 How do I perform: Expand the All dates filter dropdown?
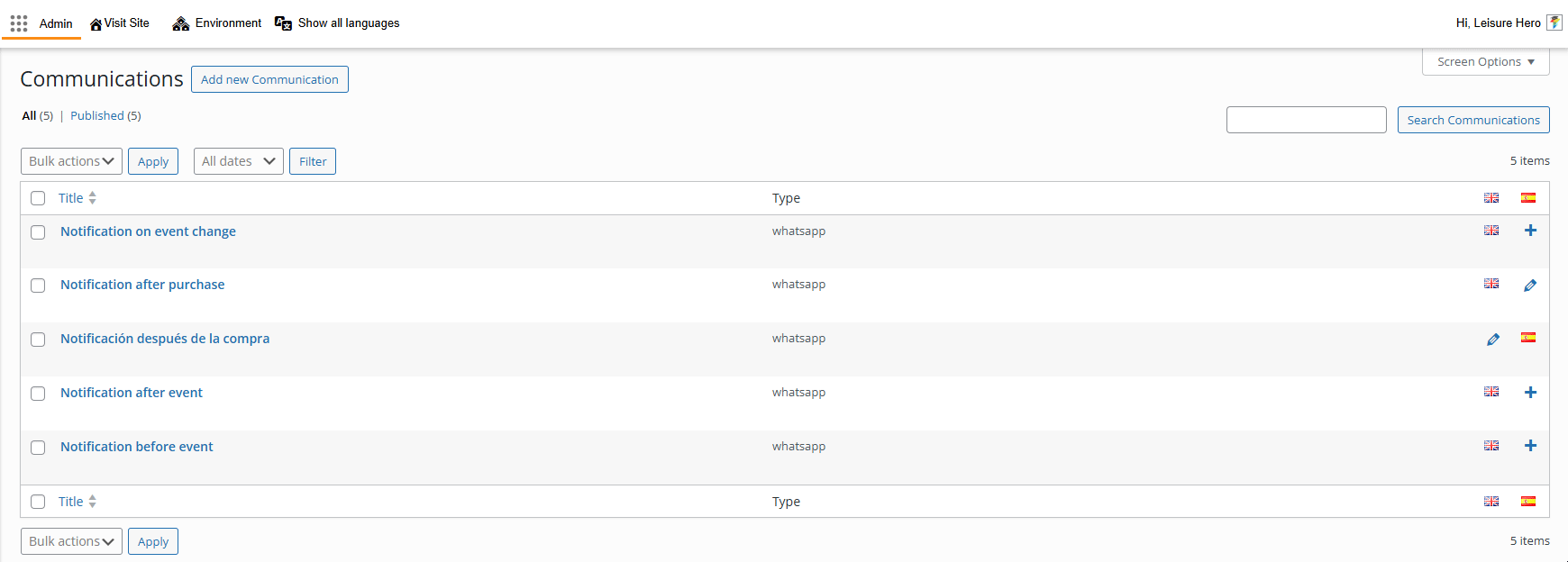tap(238, 161)
